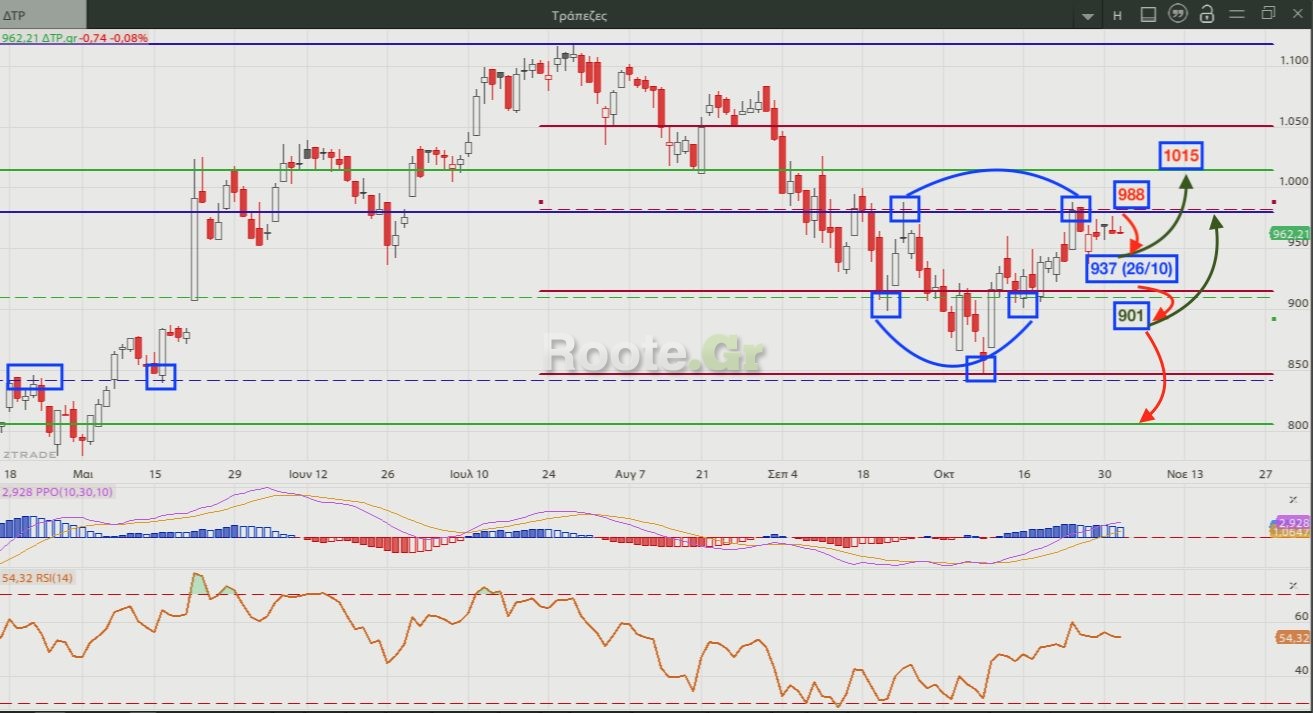Click the 54,32 RSI value tag on axis
1313x713 pixels.
point(1292,637)
